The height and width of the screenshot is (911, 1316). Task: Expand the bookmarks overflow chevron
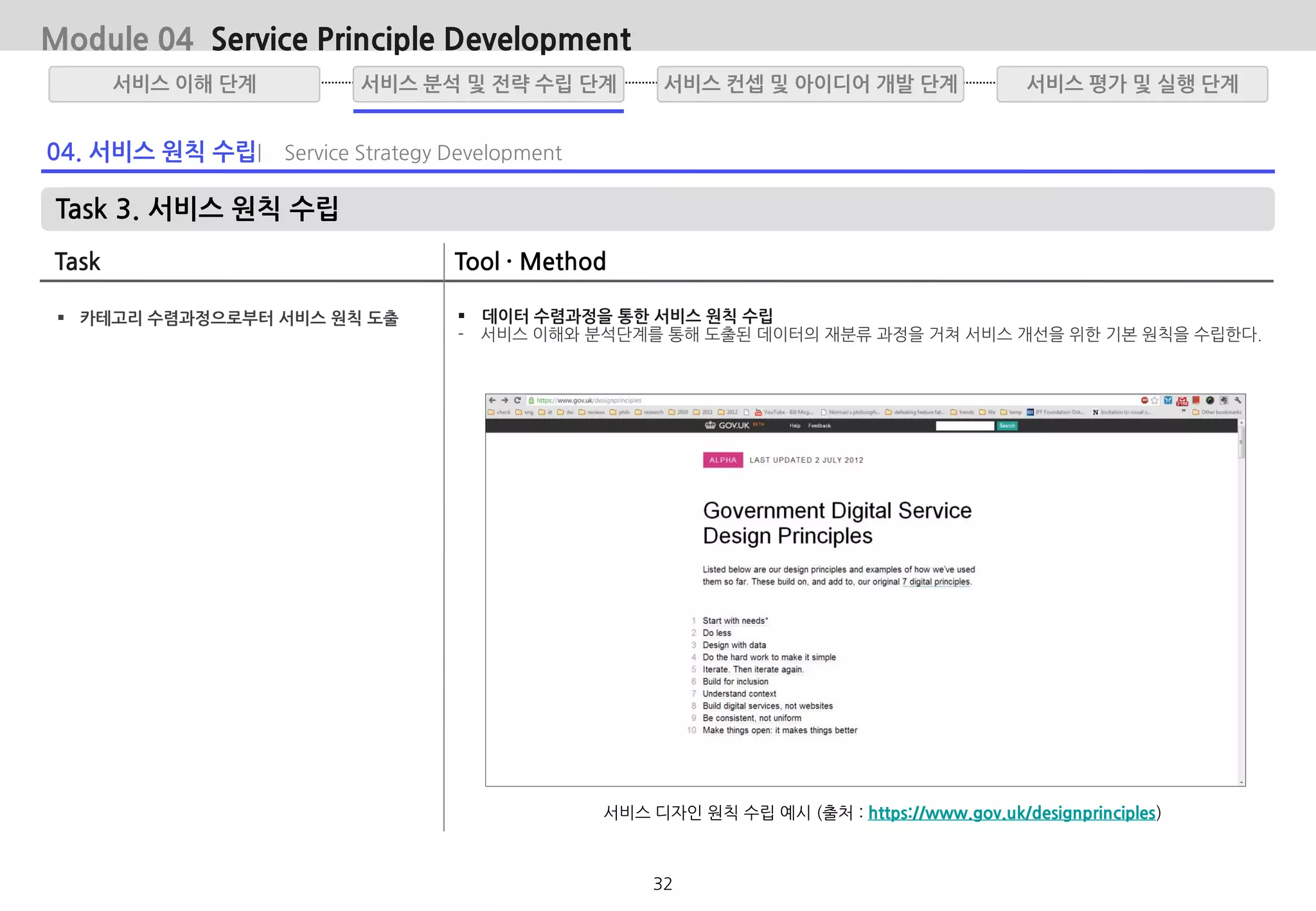click(1183, 411)
